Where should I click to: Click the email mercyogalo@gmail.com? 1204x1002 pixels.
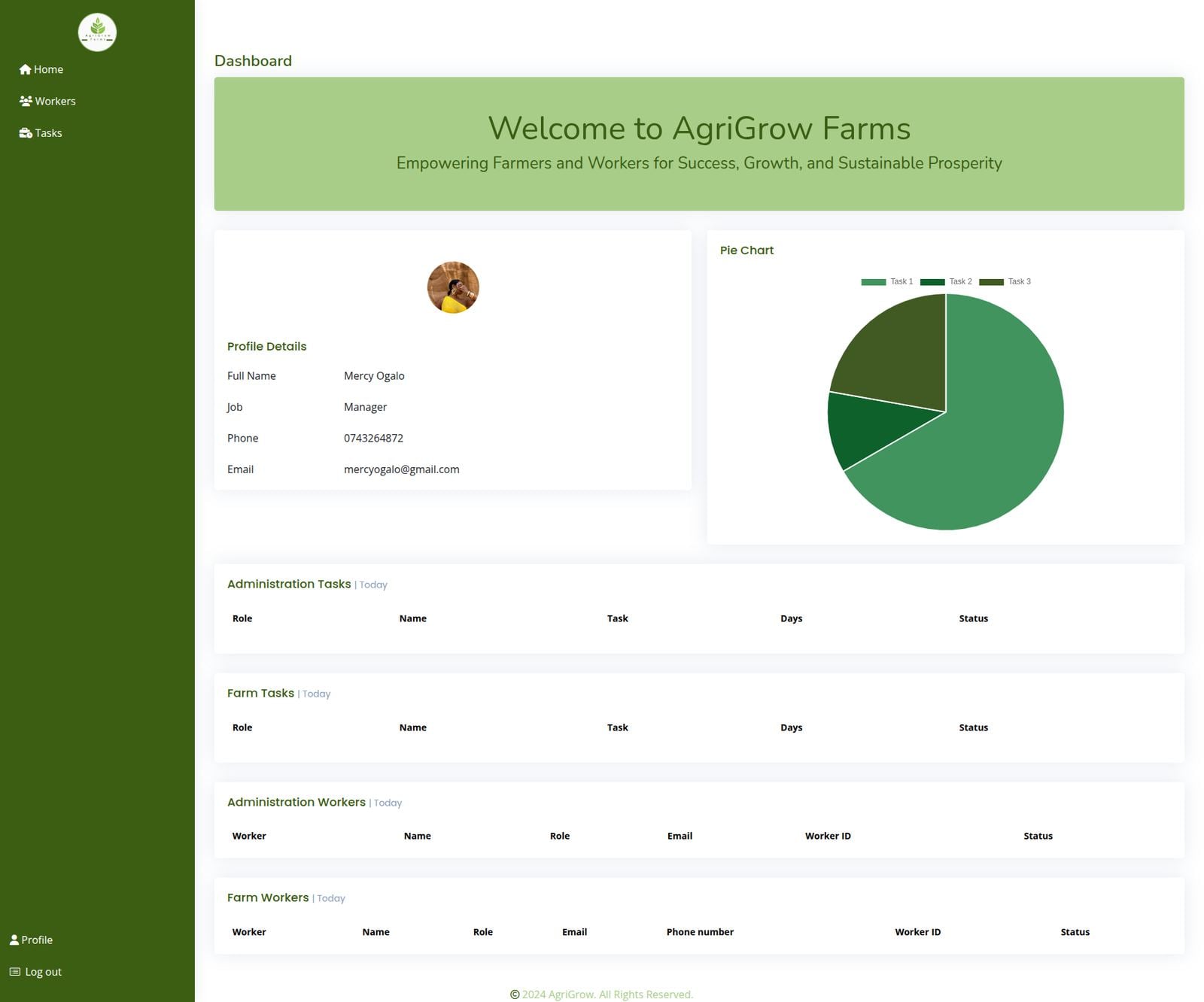pyautogui.click(x=402, y=469)
